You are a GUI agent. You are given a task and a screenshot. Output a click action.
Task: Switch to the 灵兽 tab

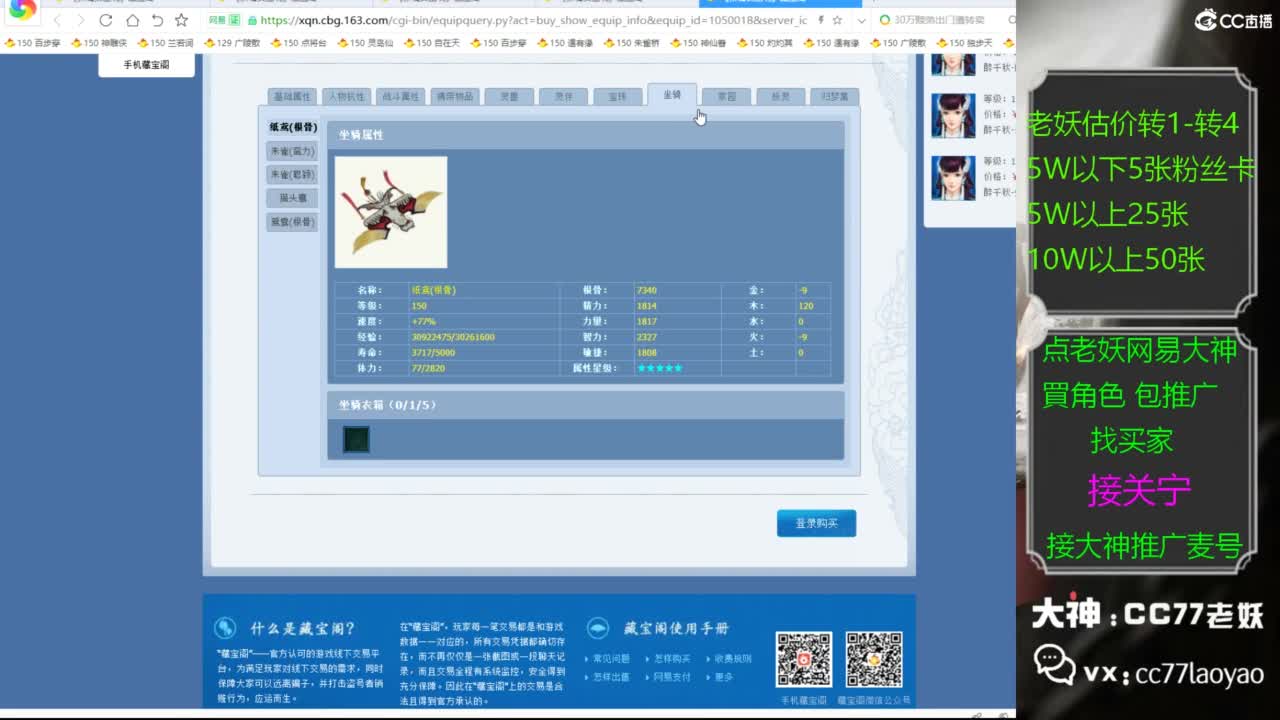pos(509,97)
